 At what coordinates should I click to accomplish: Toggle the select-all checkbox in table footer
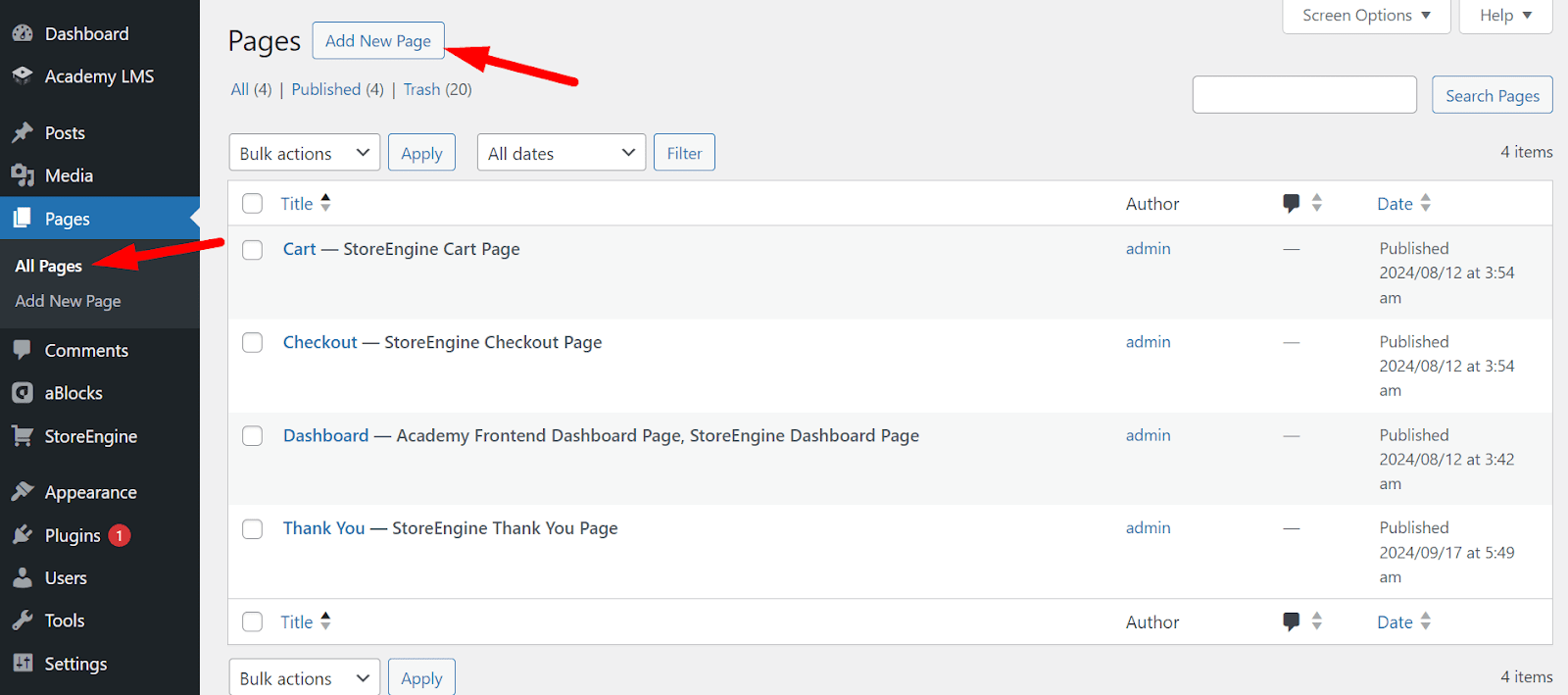coord(253,622)
